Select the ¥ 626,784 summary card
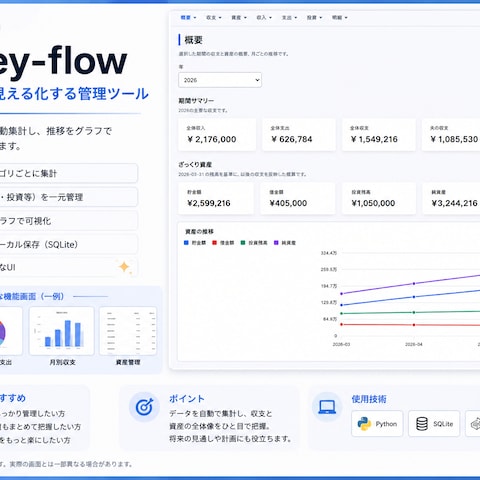Screen dimensions: 480x480 point(299,135)
